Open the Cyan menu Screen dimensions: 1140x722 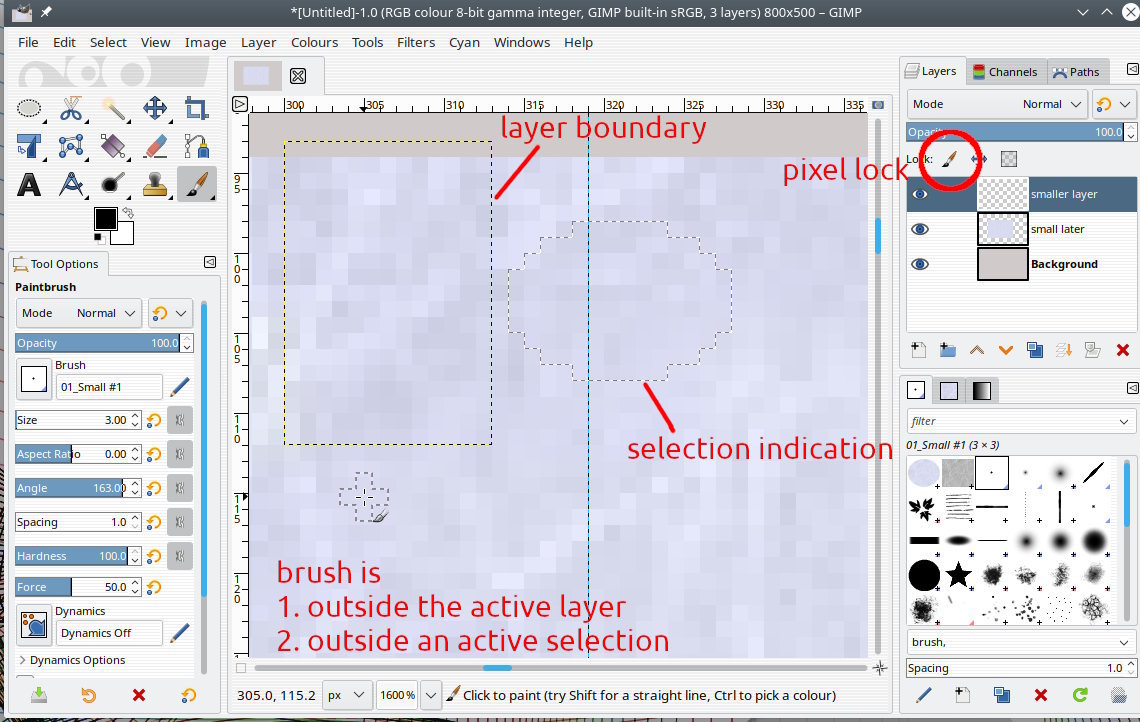(464, 42)
